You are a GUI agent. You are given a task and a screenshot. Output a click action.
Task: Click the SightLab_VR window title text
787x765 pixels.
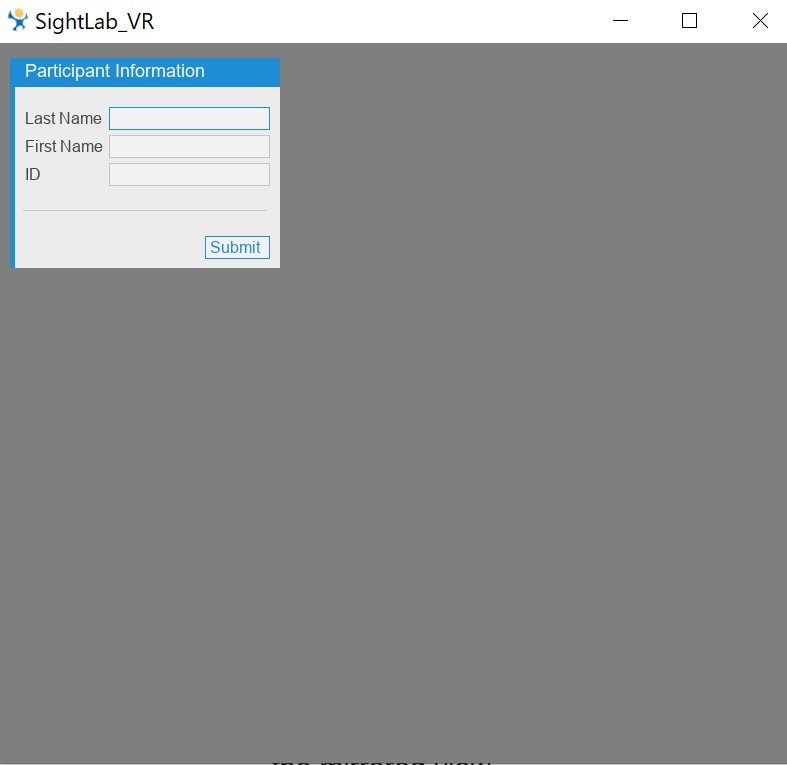coord(94,22)
